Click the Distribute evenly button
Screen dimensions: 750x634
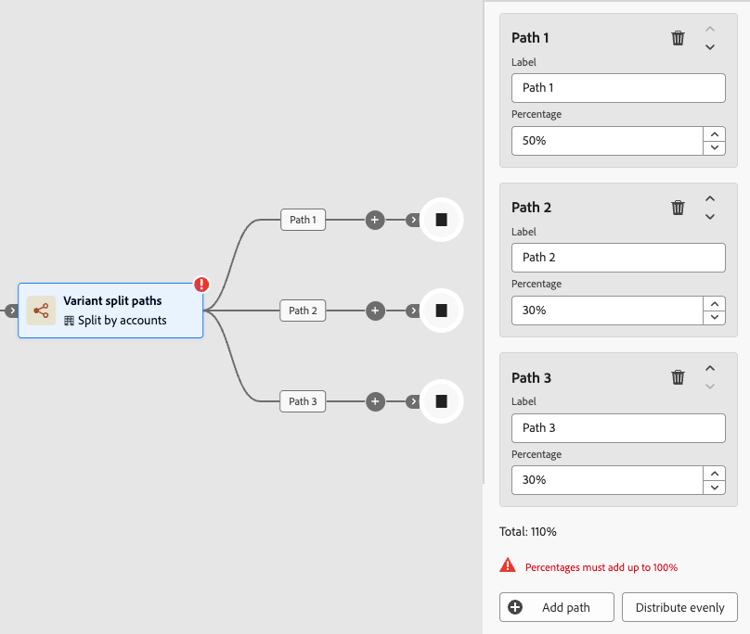680,607
